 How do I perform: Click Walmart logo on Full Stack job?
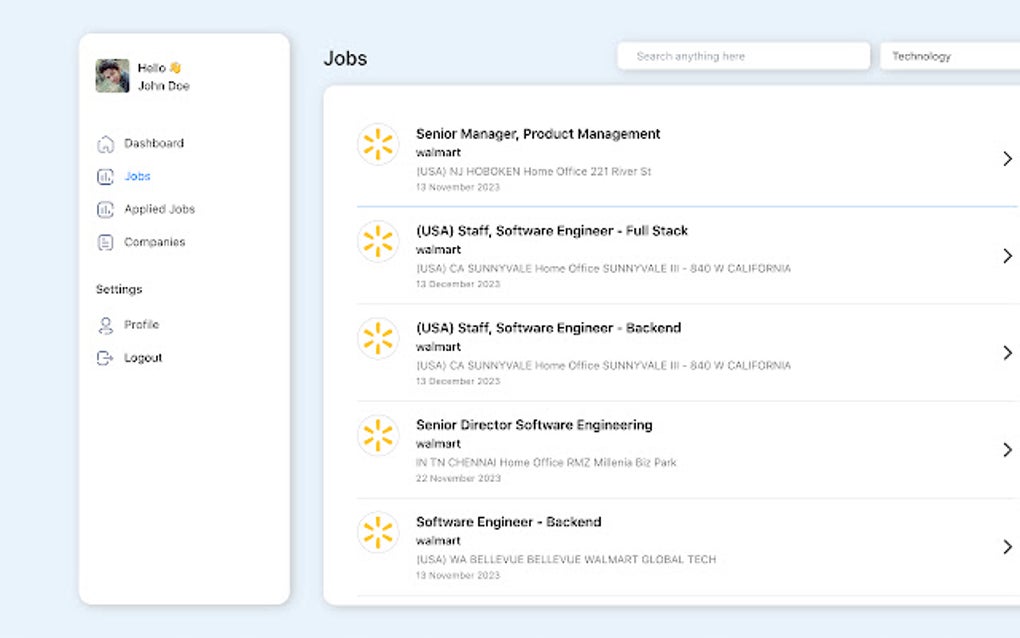[x=378, y=241]
